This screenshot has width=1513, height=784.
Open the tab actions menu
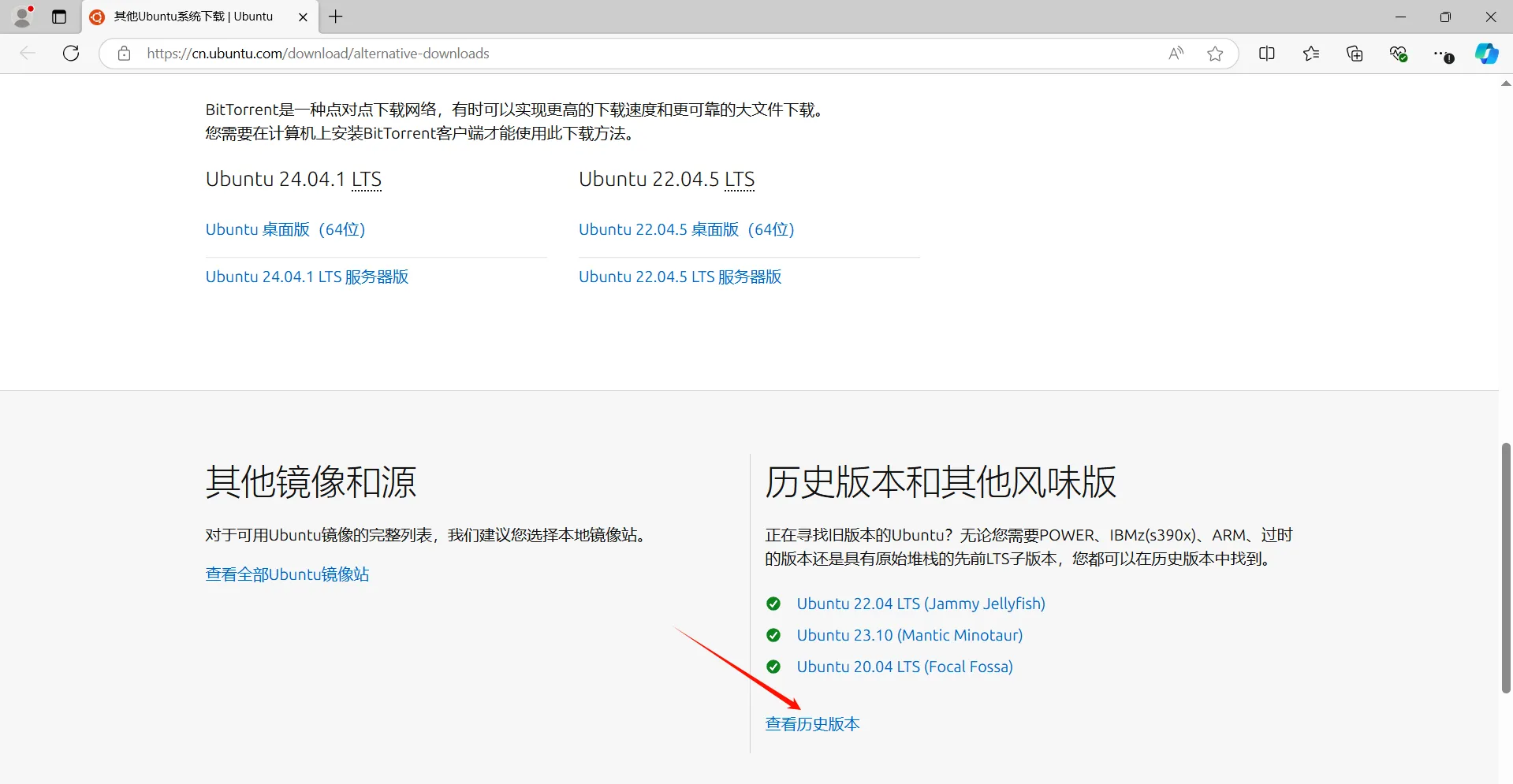58,16
